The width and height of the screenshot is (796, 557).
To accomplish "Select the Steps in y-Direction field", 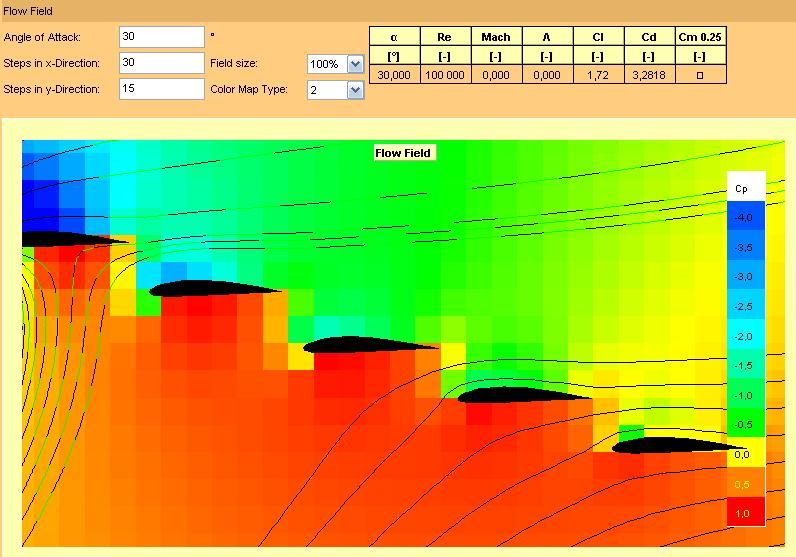I will [161, 89].
